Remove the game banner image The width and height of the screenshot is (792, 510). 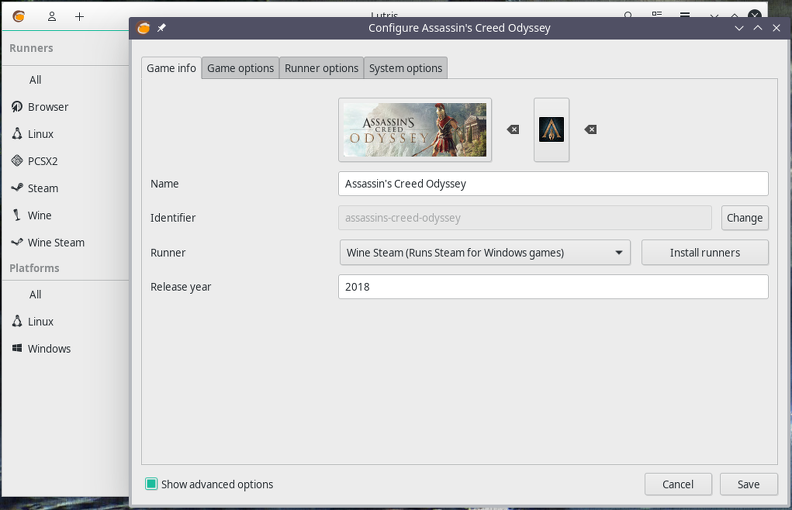(x=513, y=130)
